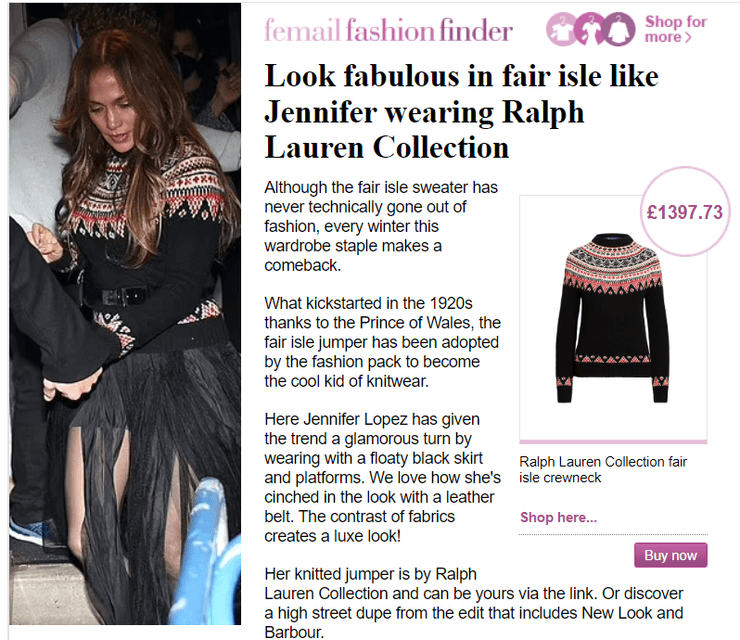Click the couple figures circle icon
The width and height of the screenshot is (740, 640).
(x=590, y=29)
